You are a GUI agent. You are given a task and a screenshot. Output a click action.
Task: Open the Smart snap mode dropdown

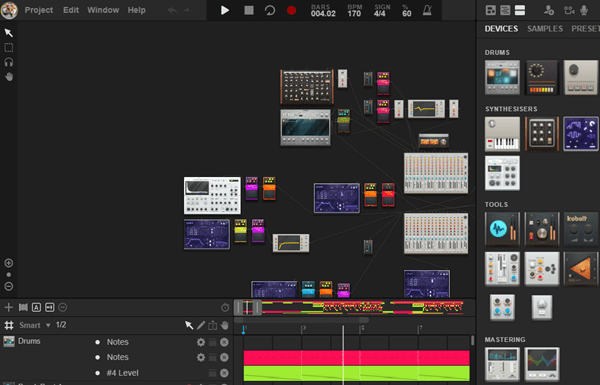coord(35,325)
